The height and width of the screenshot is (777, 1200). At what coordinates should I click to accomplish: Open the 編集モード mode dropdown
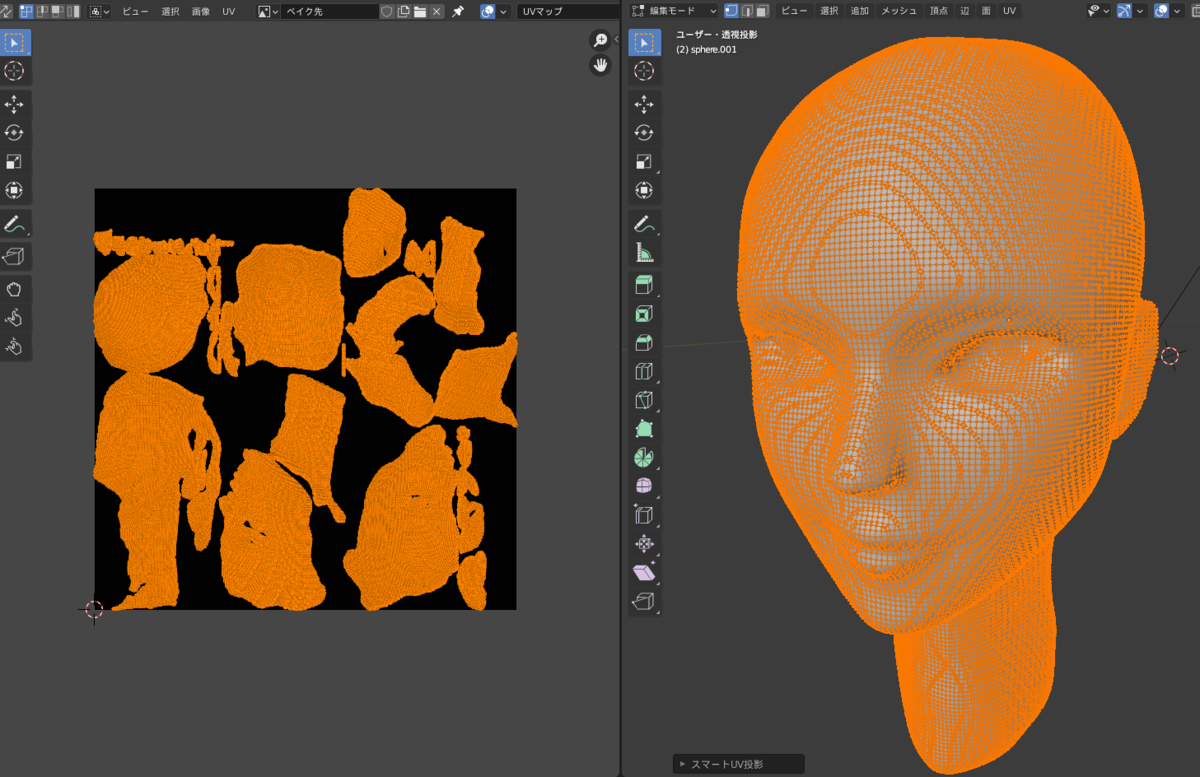pos(674,11)
